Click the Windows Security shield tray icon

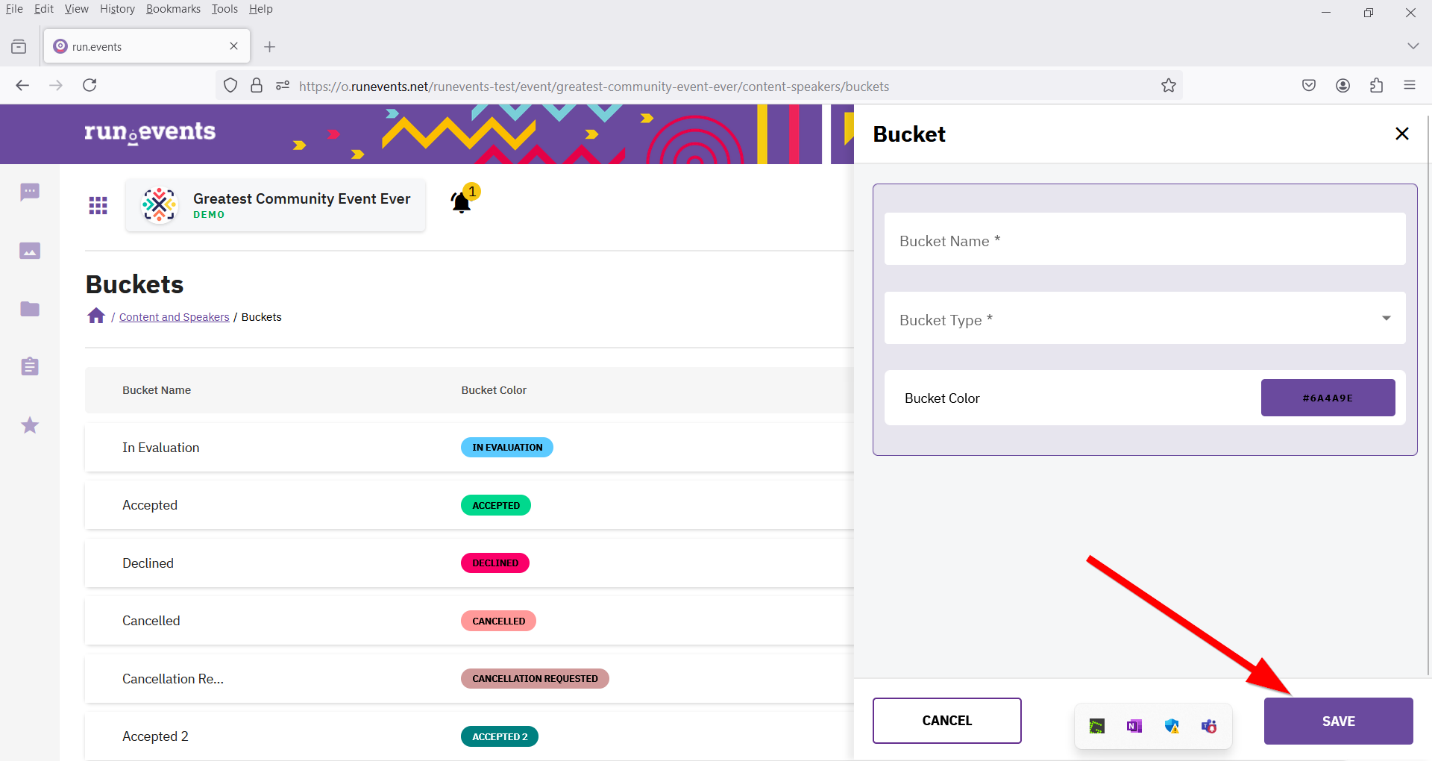pos(1172,726)
